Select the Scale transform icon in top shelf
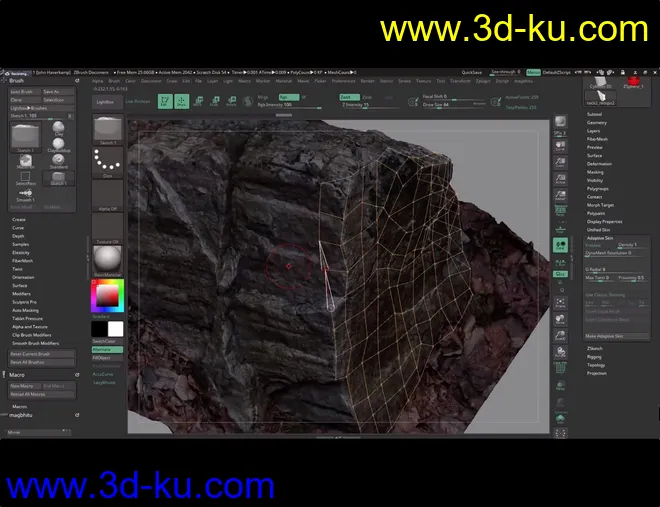The width and height of the screenshot is (660, 507). [215, 101]
